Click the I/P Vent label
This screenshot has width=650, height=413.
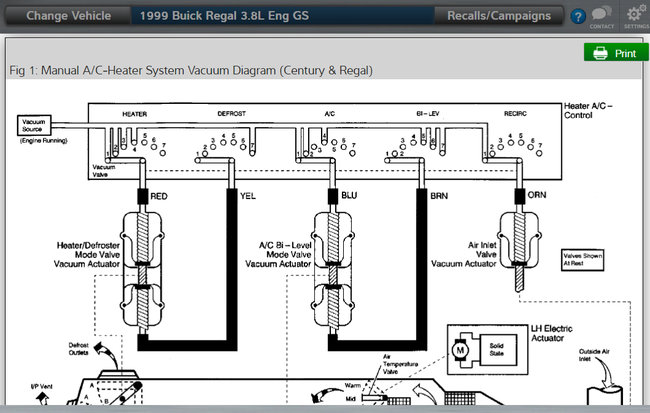point(41,386)
